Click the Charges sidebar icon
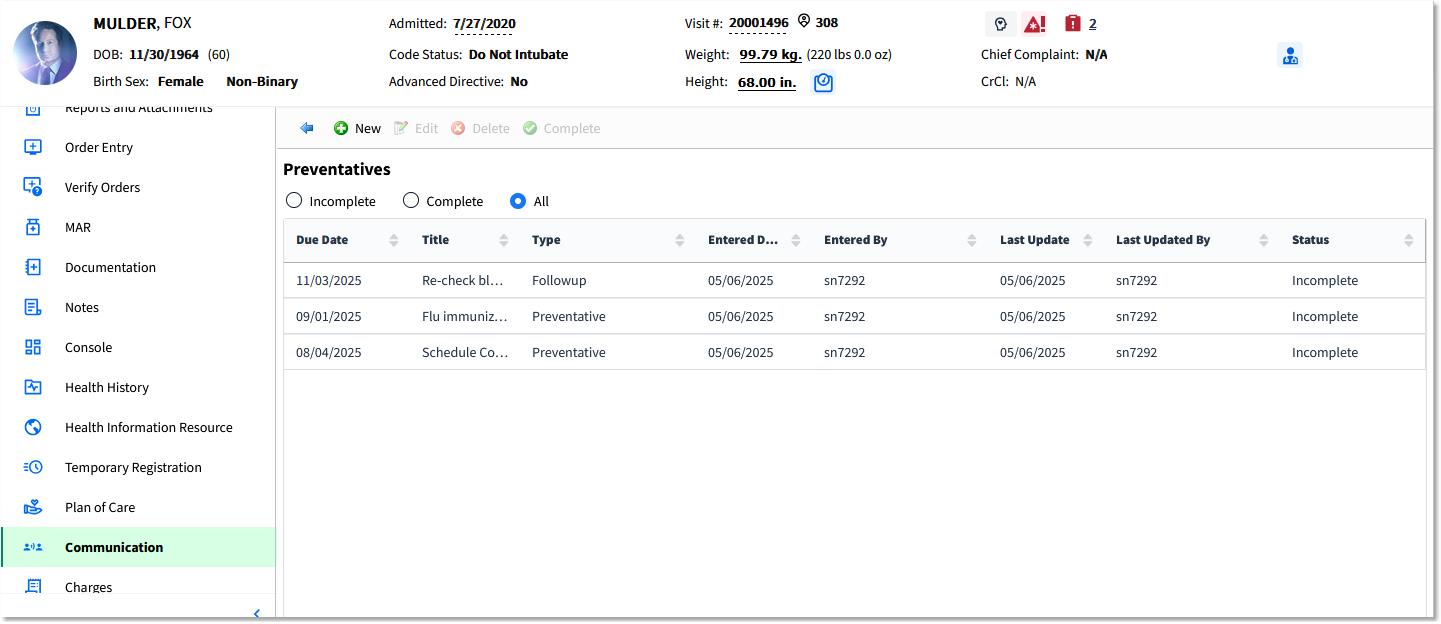Viewport: 1441px width, 624px height. [33, 587]
